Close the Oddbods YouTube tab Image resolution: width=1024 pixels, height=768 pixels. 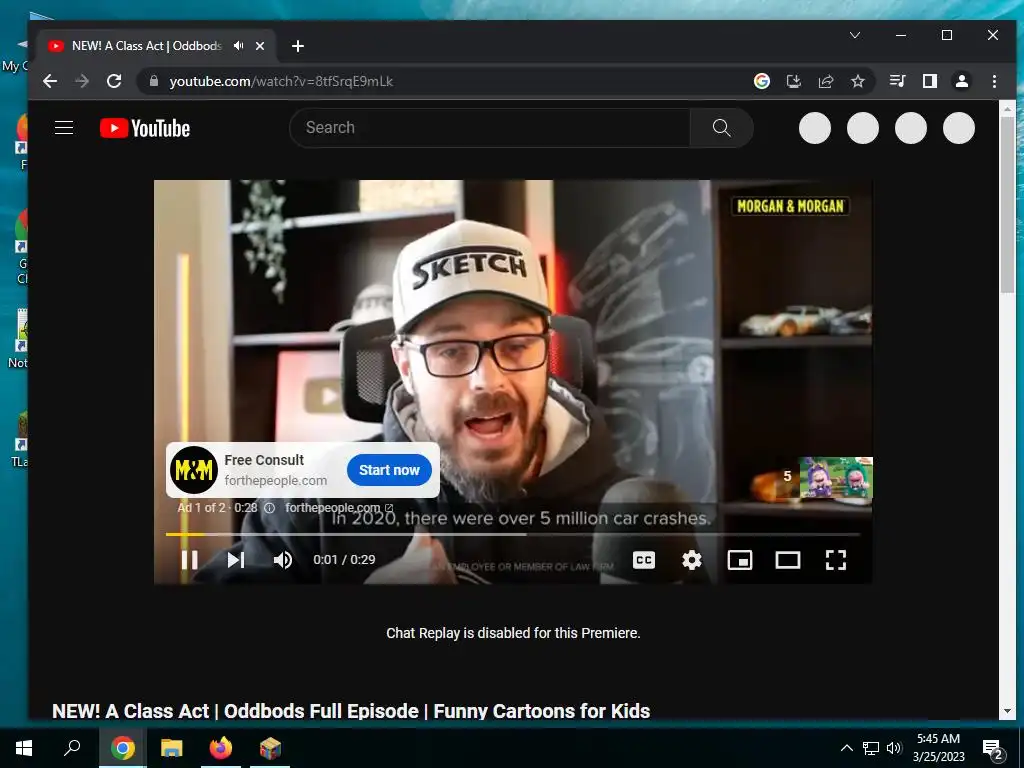[x=260, y=46]
